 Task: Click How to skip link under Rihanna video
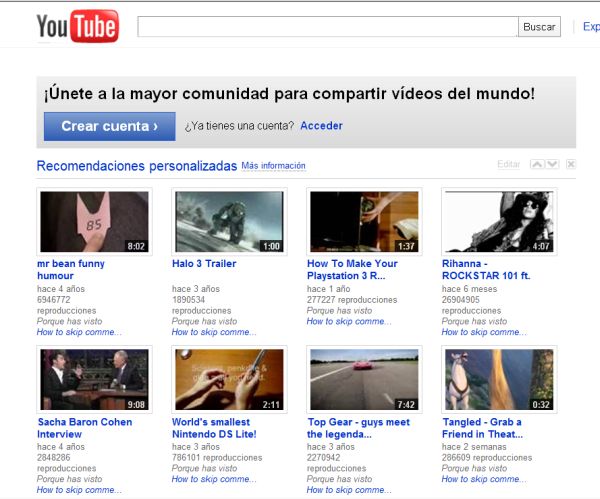coord(484,332)
